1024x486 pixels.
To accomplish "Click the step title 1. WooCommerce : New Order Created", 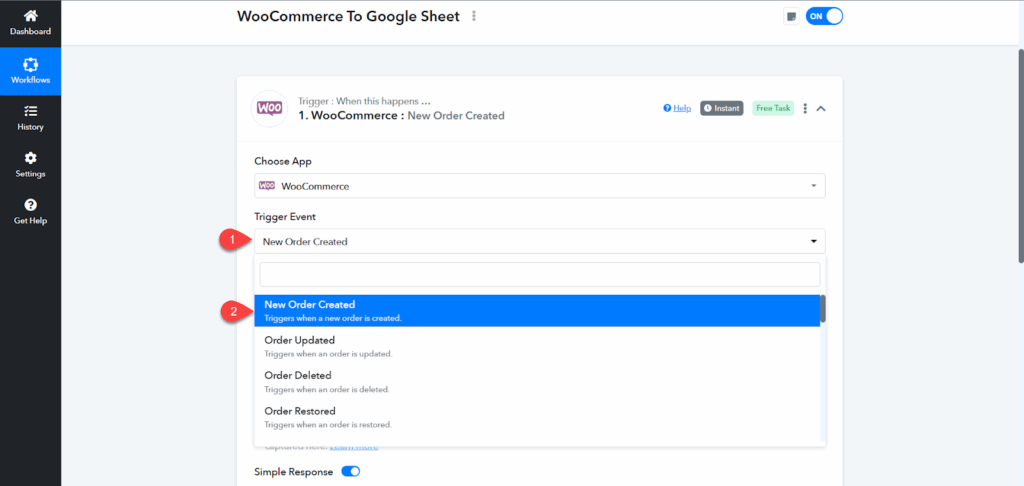I will [x=401, y=116].
